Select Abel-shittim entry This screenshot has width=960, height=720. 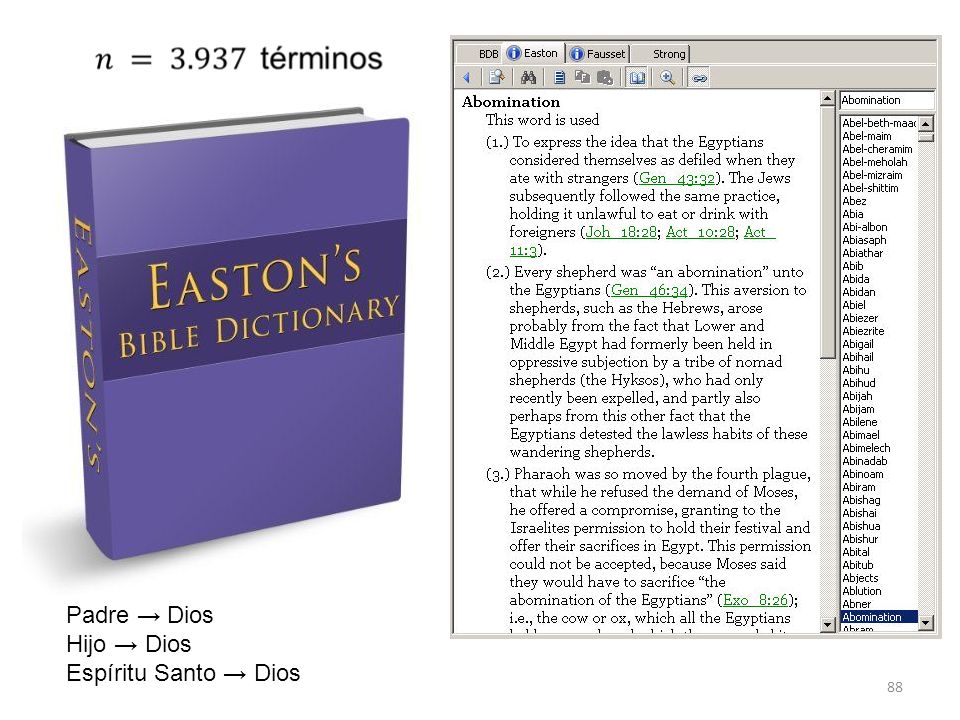[870, 188]
